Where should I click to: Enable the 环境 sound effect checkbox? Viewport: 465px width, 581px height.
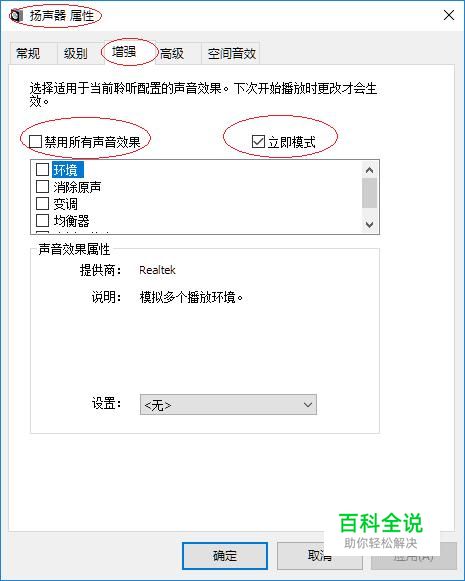coord(42,169)
